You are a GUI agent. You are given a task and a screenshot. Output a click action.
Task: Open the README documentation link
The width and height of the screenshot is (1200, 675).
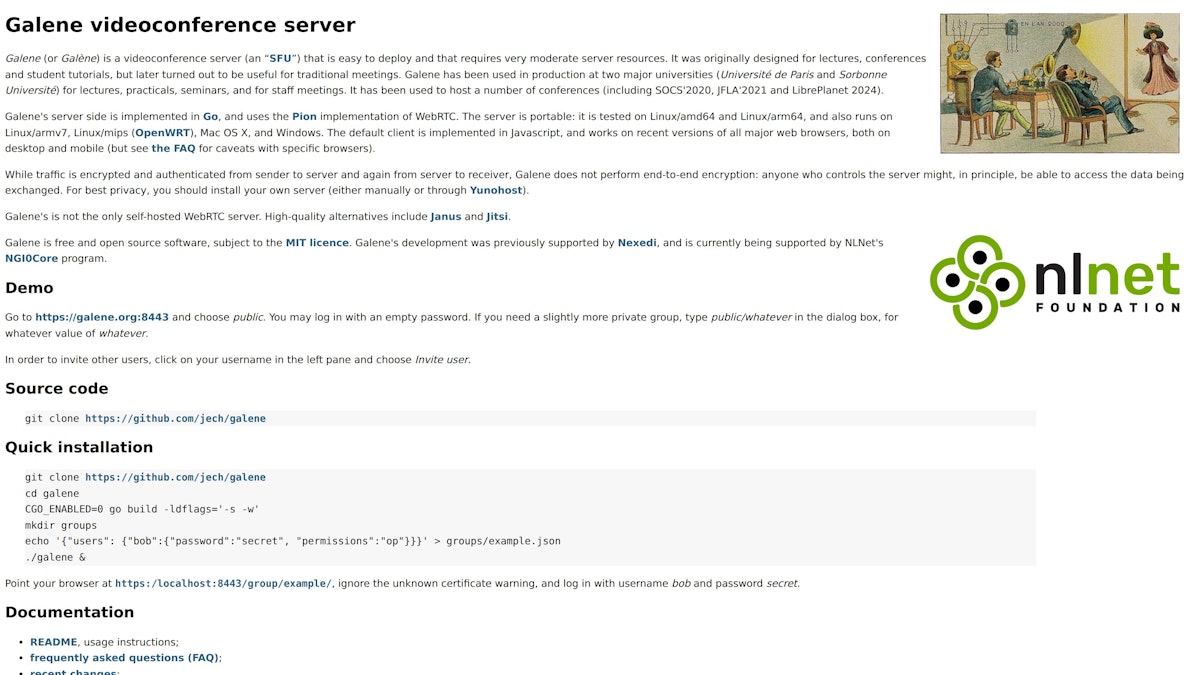pos(53,642)
